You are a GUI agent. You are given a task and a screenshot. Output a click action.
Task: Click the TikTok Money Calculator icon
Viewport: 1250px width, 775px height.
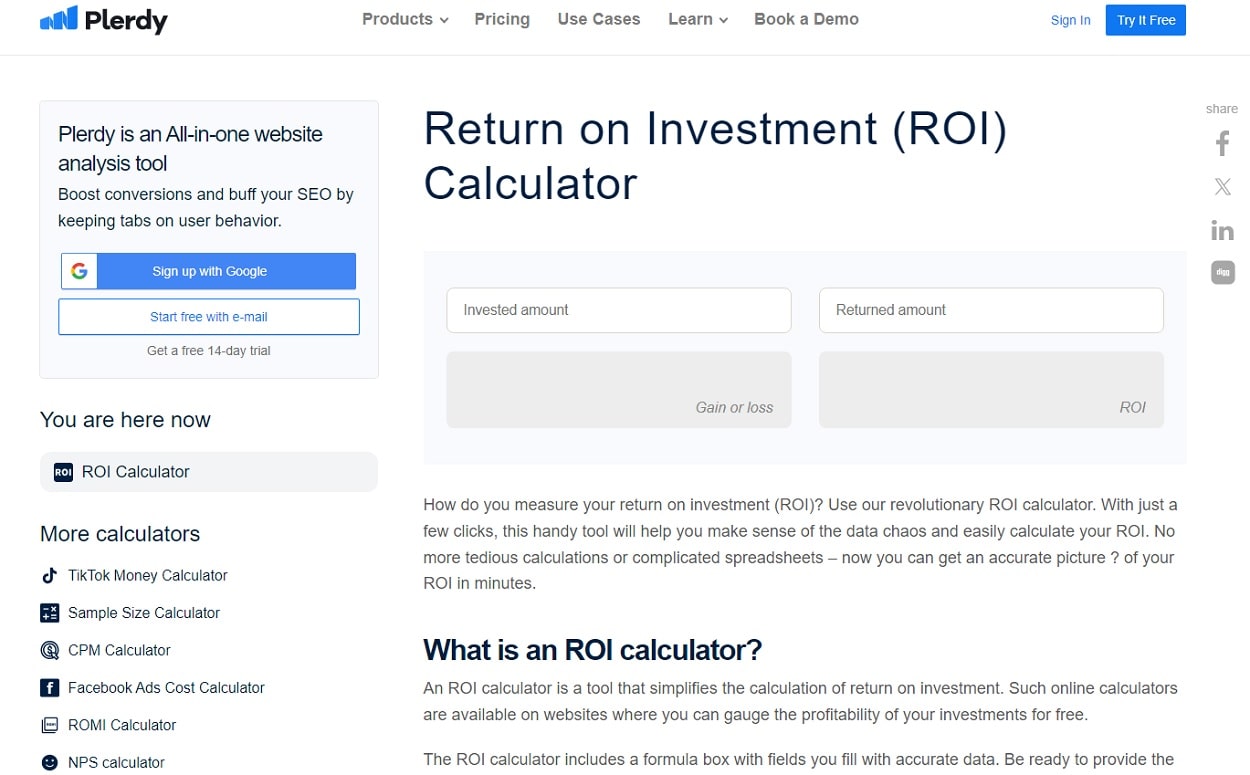coord(49,575)
